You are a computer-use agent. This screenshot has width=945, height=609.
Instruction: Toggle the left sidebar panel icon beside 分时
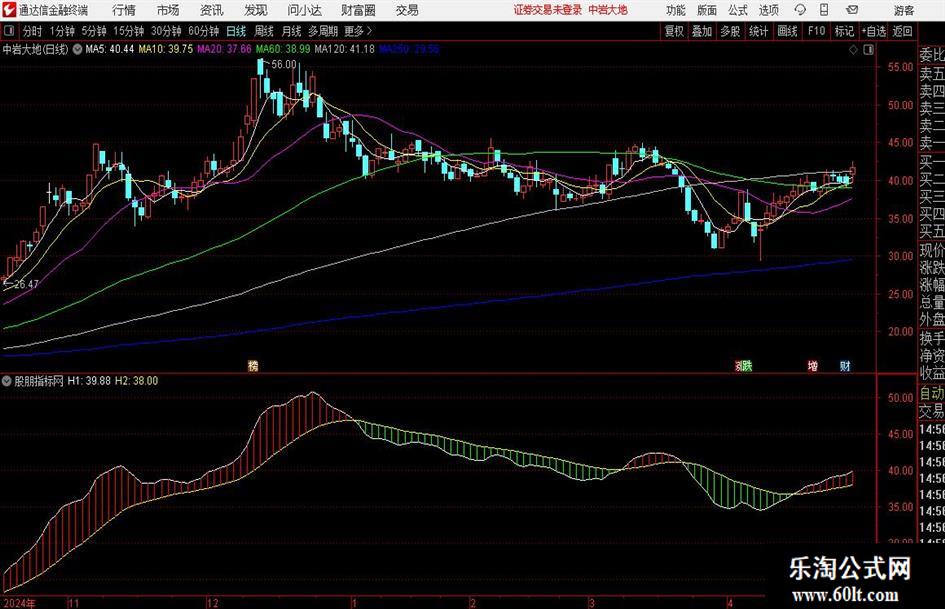tap(9, 31)
